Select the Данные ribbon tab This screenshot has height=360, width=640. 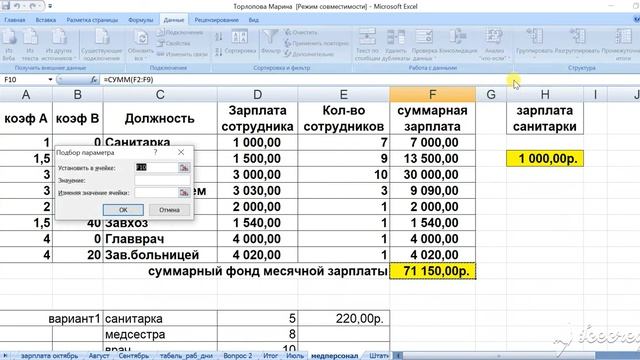pos(173,20)
